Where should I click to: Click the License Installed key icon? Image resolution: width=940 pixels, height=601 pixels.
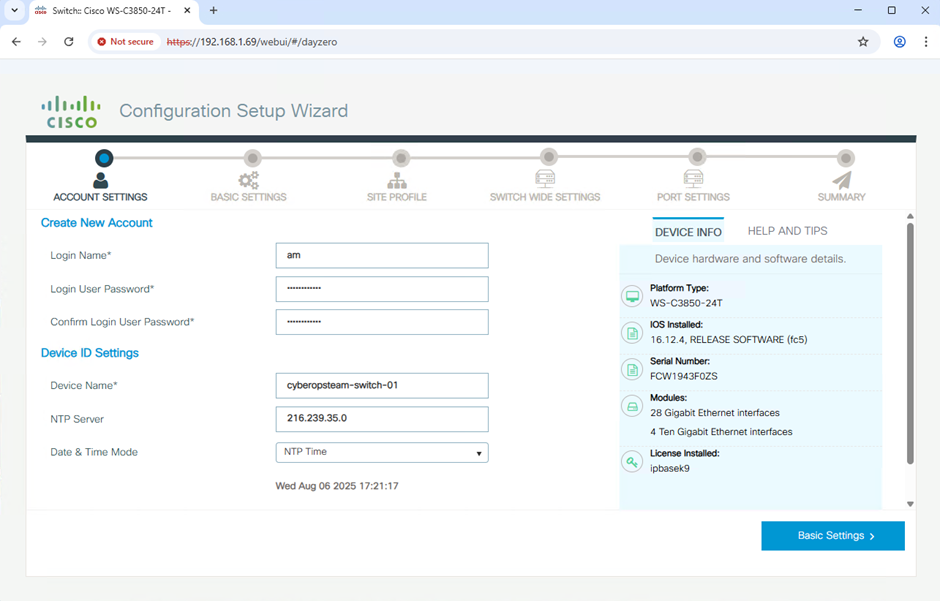pyautogui.click(x=632, y=461)
